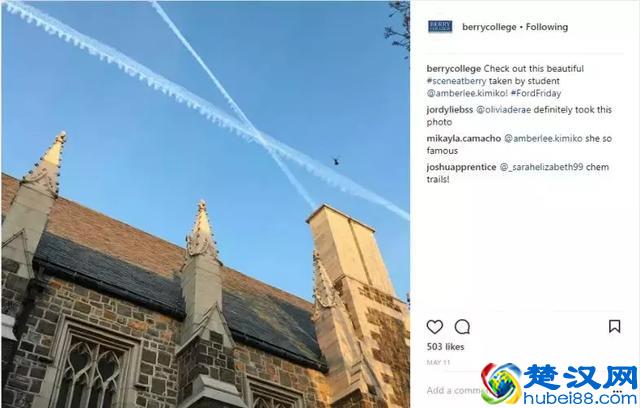
Task: View the 503 likes list
Action: (x=445, y=347)
